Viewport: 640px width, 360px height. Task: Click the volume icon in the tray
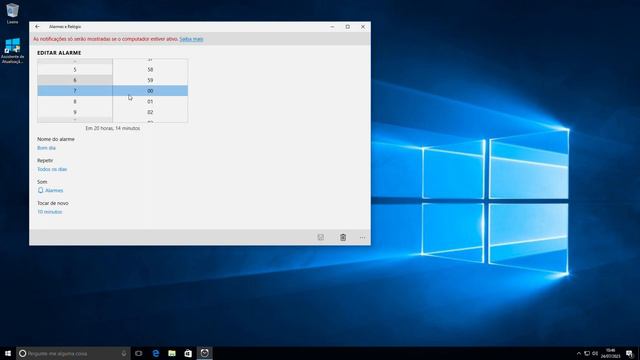point(595,353)
